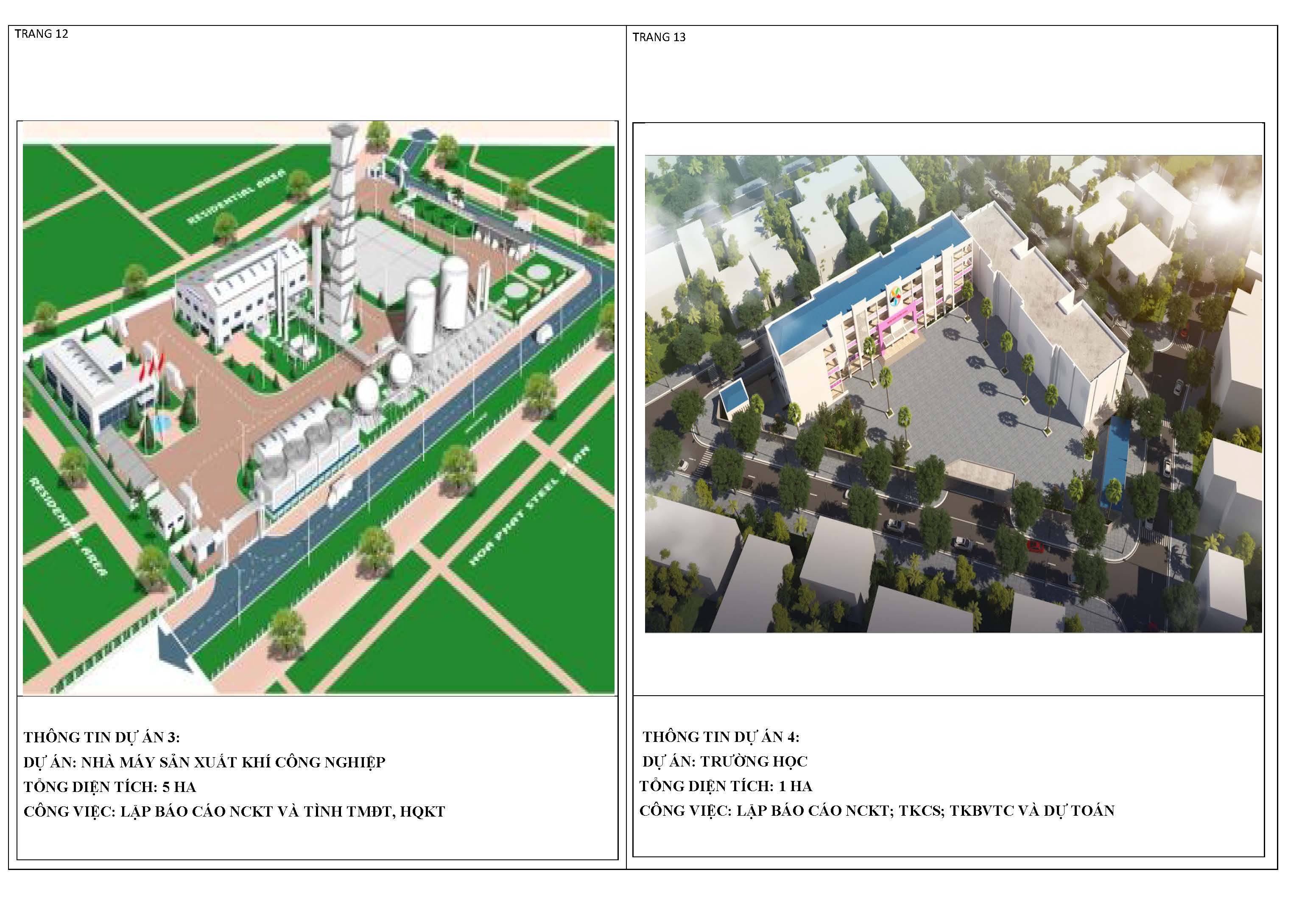Click the line DỰ ÁN: TRƯỜNG HỌC

point(725,761)
